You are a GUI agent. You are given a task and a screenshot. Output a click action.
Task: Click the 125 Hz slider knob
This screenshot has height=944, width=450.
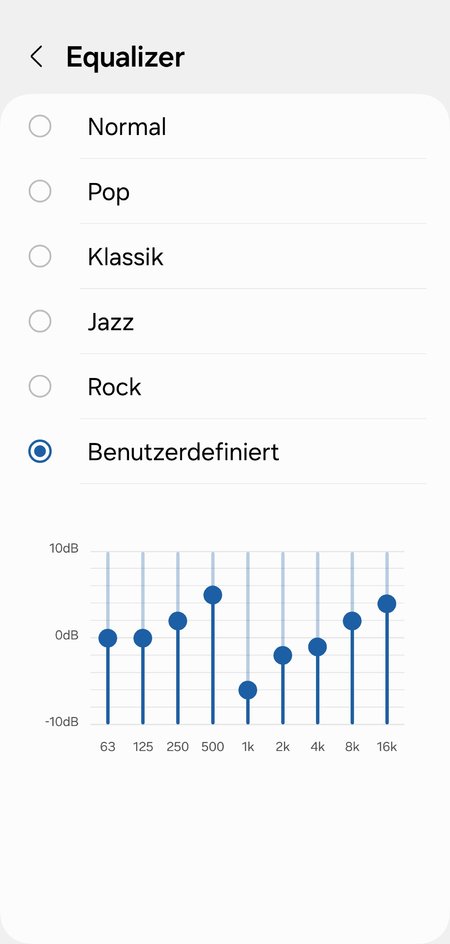[143, 638]
